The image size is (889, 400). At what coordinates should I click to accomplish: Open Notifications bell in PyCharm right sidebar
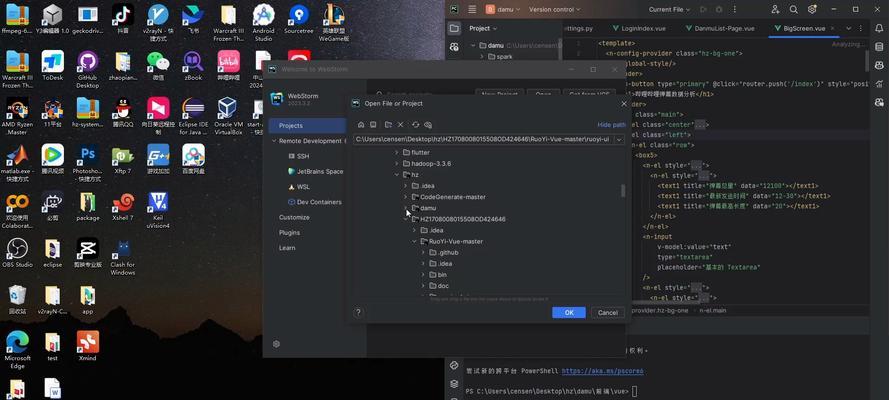879,28
